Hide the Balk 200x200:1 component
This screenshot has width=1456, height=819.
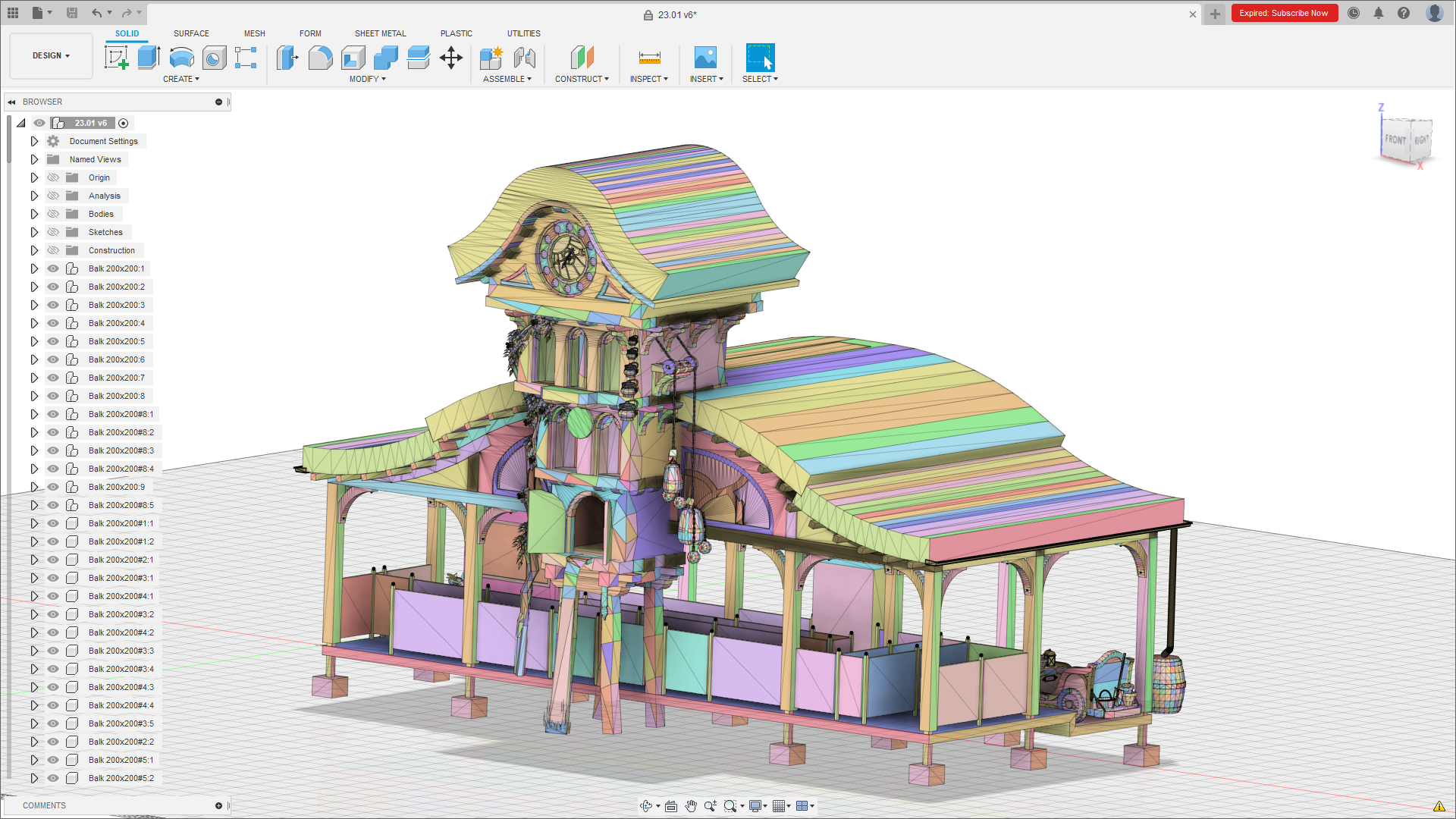pos(53,268)
